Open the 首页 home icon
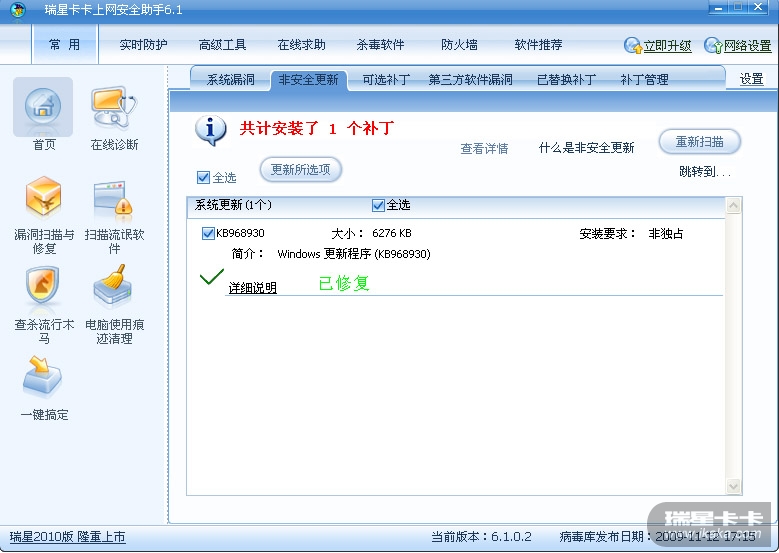The height and width of the screenshot is (553, 779). [x=43, y=107]
